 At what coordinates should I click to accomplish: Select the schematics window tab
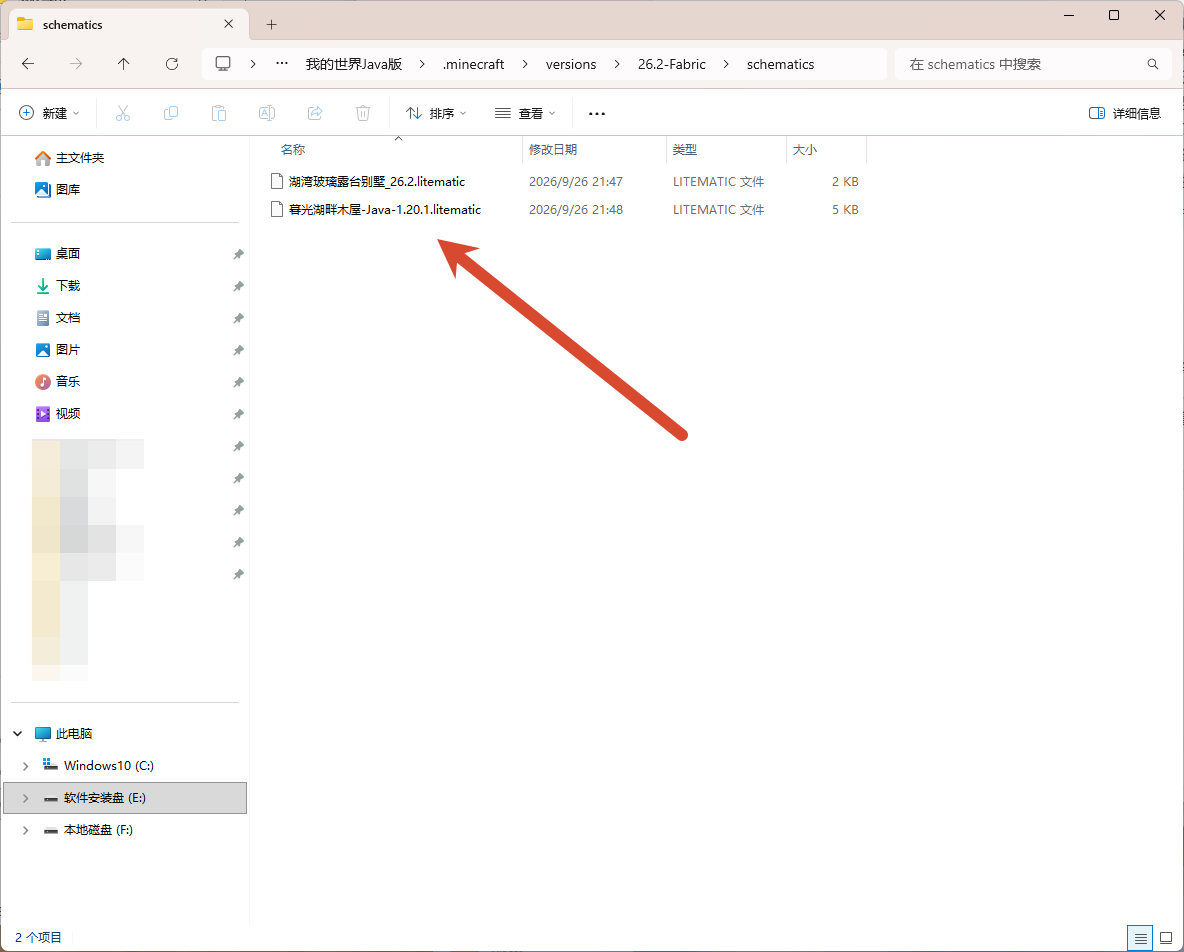128,25
